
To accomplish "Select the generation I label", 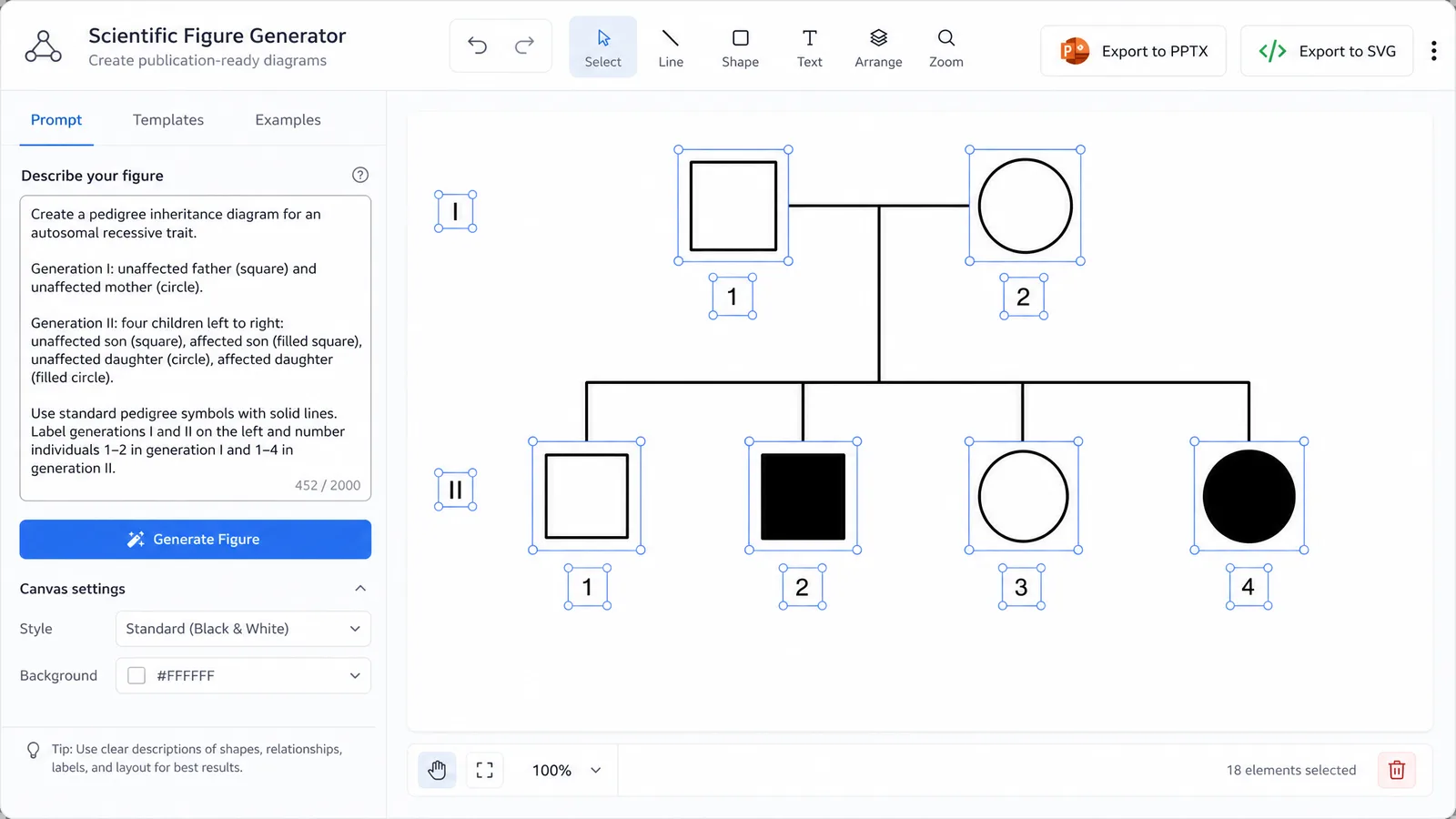I will pyautogui.click(x=456, y=212).
